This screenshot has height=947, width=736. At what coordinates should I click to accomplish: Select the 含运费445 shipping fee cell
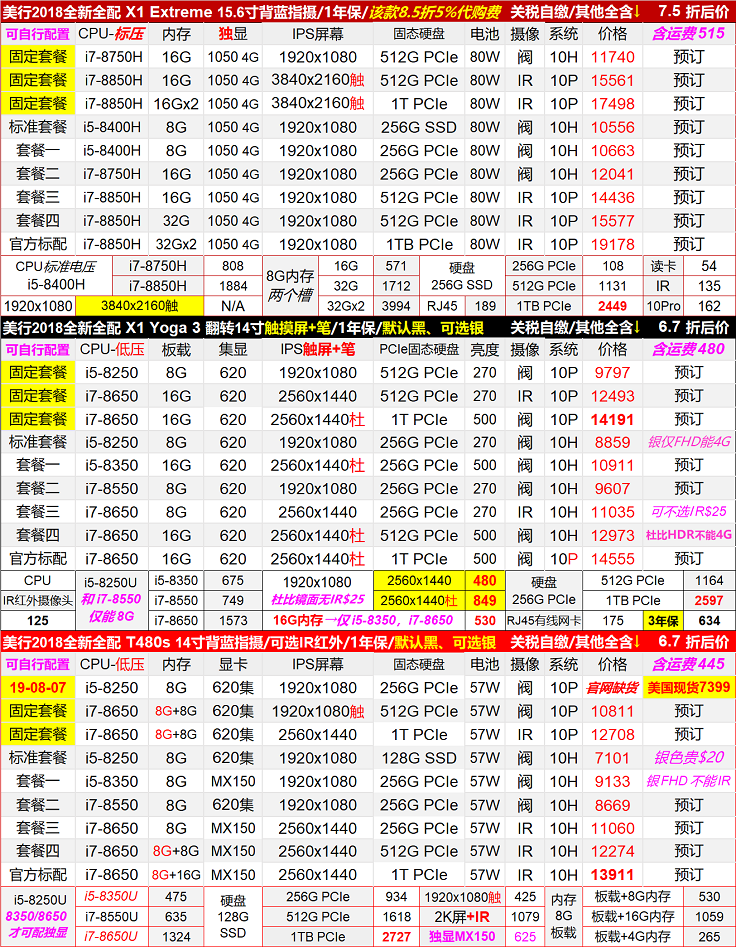point(688,664)
